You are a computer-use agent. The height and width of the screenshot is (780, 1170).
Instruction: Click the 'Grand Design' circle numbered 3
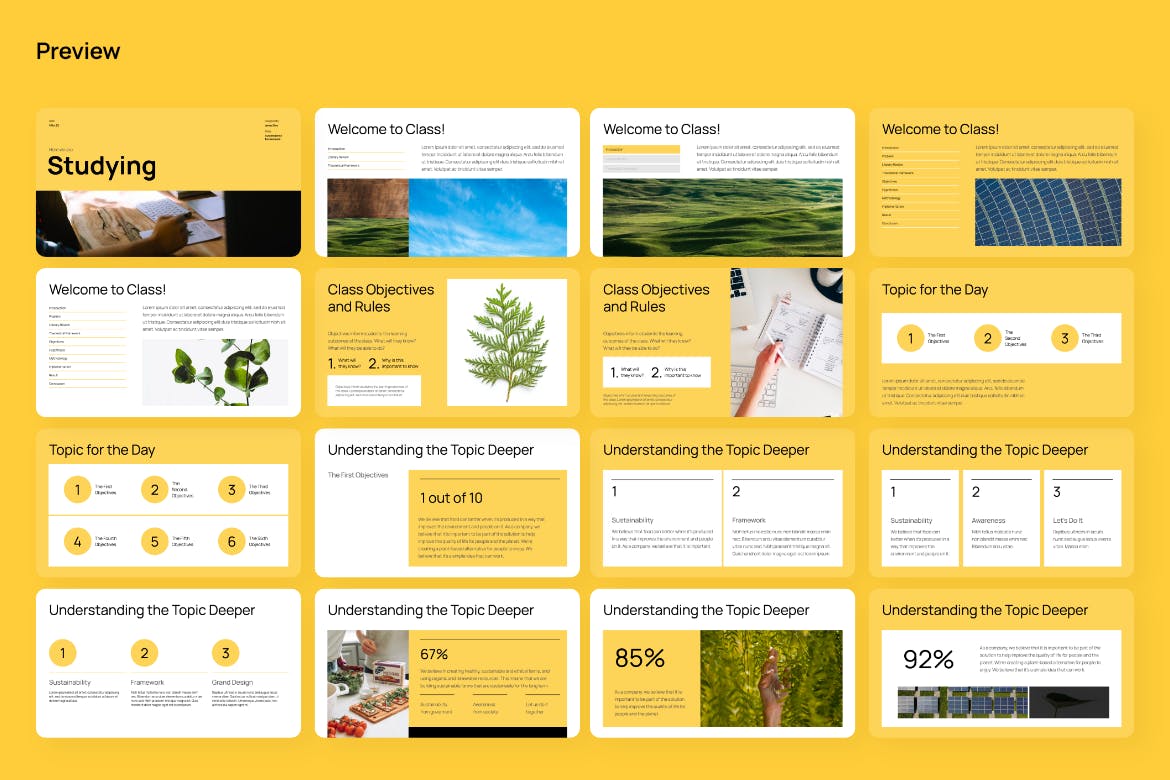[x=226, y=654]
